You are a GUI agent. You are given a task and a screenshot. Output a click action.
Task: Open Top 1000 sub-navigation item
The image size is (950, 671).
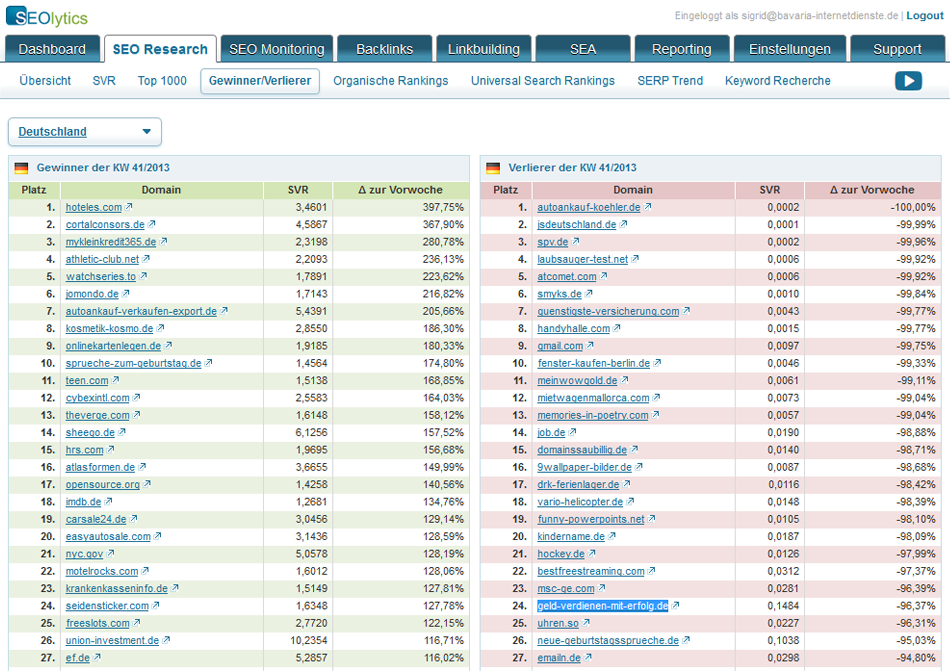coord(162,81)
